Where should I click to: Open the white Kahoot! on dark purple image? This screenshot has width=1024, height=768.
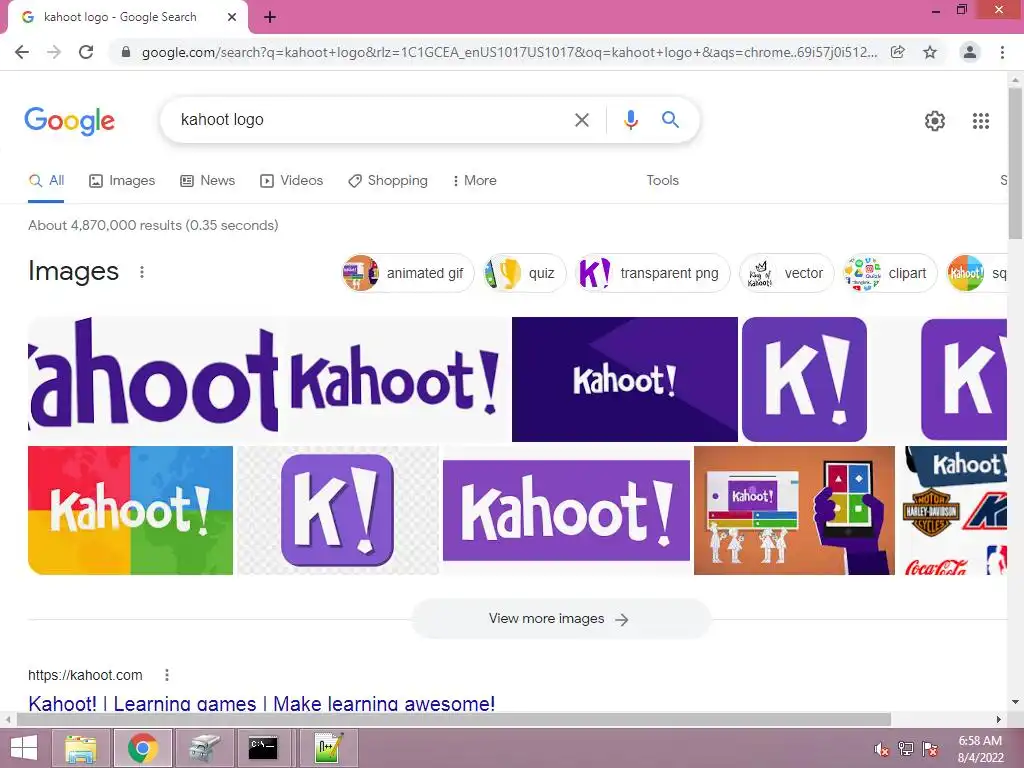coord(625,379)
